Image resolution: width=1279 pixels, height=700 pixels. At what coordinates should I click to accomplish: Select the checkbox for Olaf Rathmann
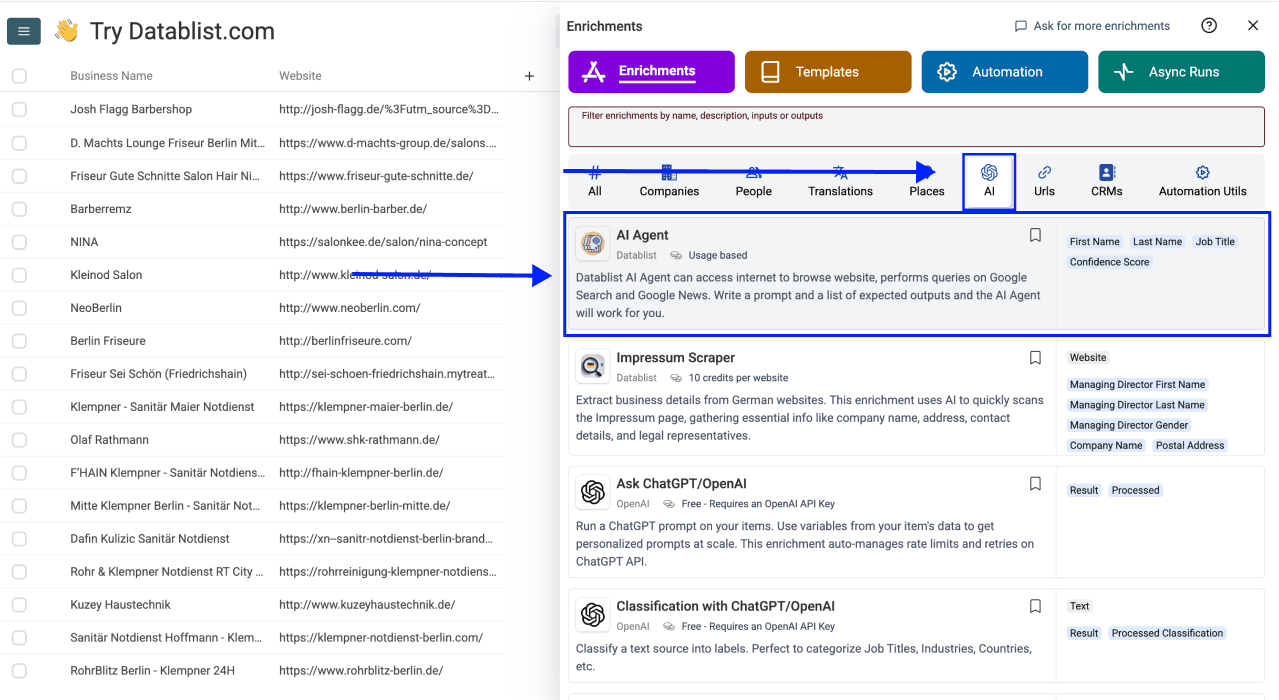(18, 439)
